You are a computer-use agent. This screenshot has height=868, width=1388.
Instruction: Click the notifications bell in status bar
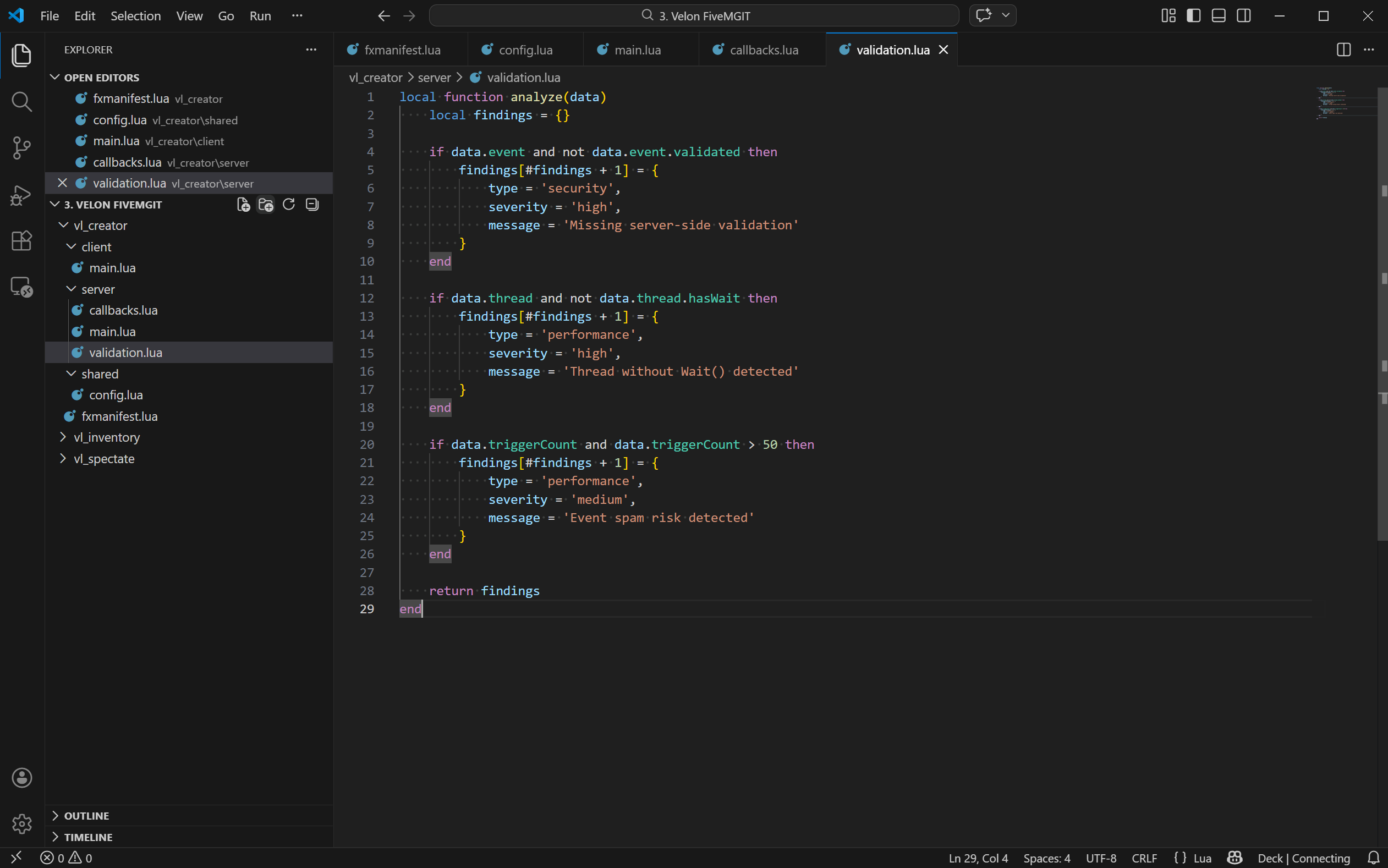coord(1374,858)
